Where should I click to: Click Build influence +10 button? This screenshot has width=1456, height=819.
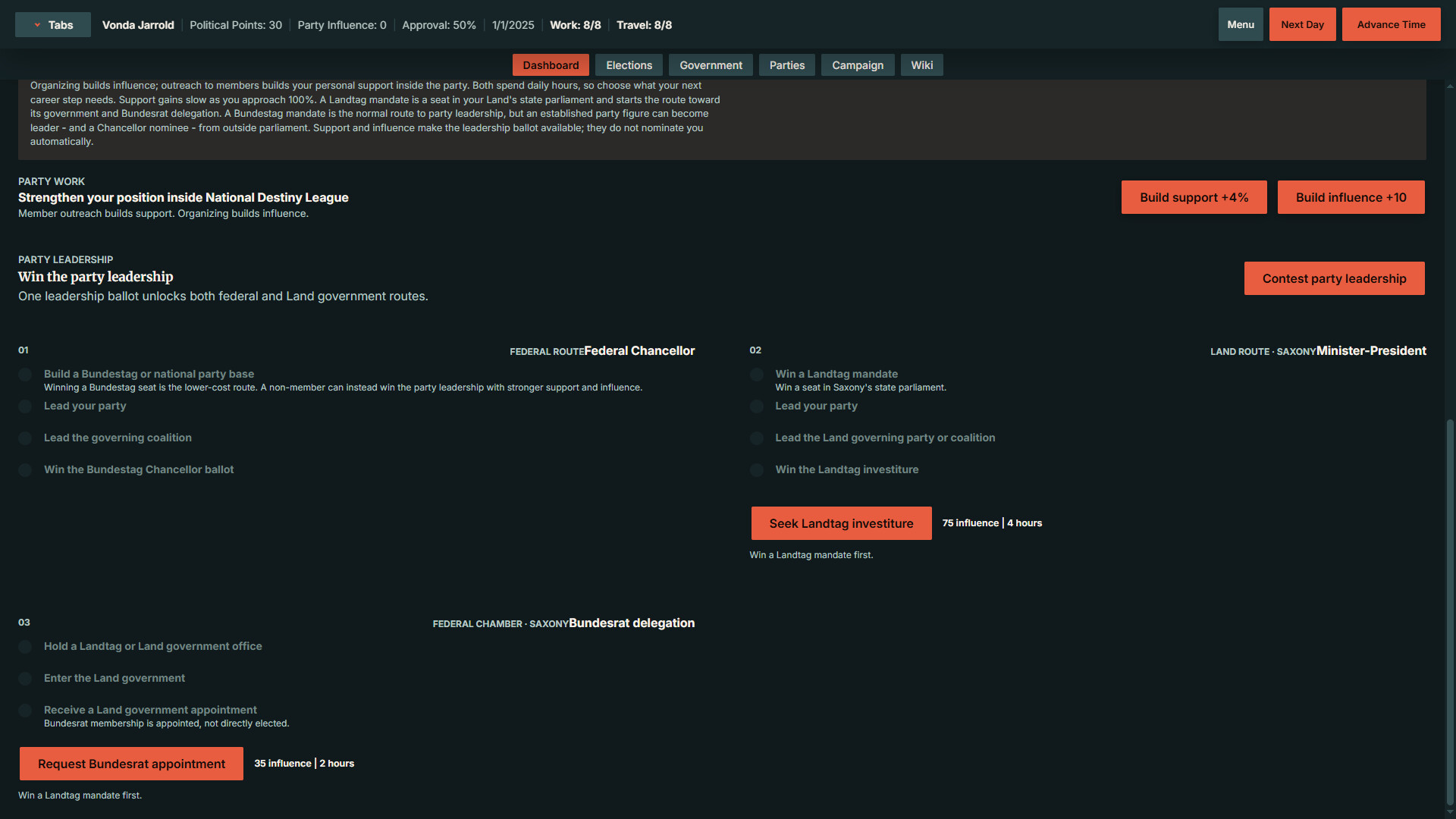1351,197
